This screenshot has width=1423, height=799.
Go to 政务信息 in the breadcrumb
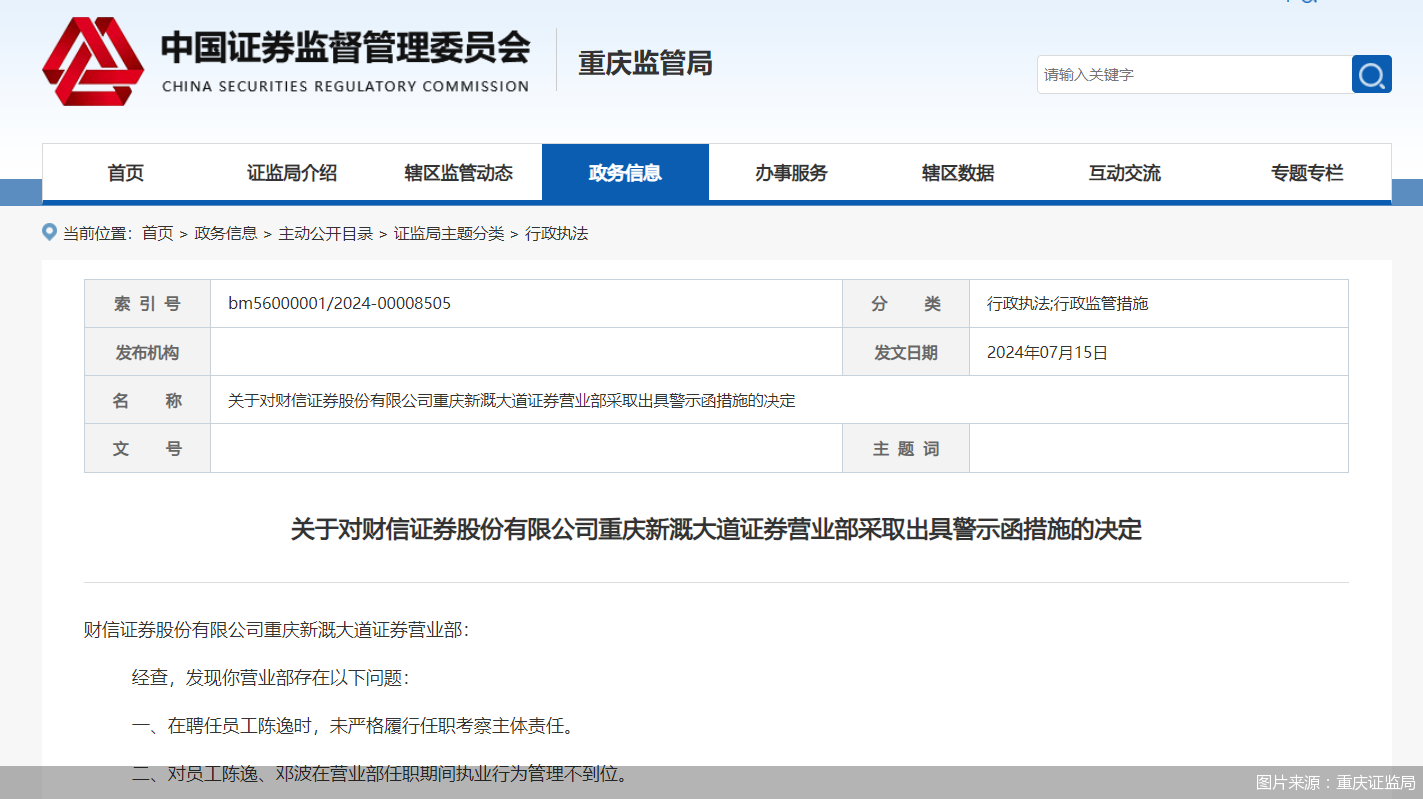click(x=225, y=233)
